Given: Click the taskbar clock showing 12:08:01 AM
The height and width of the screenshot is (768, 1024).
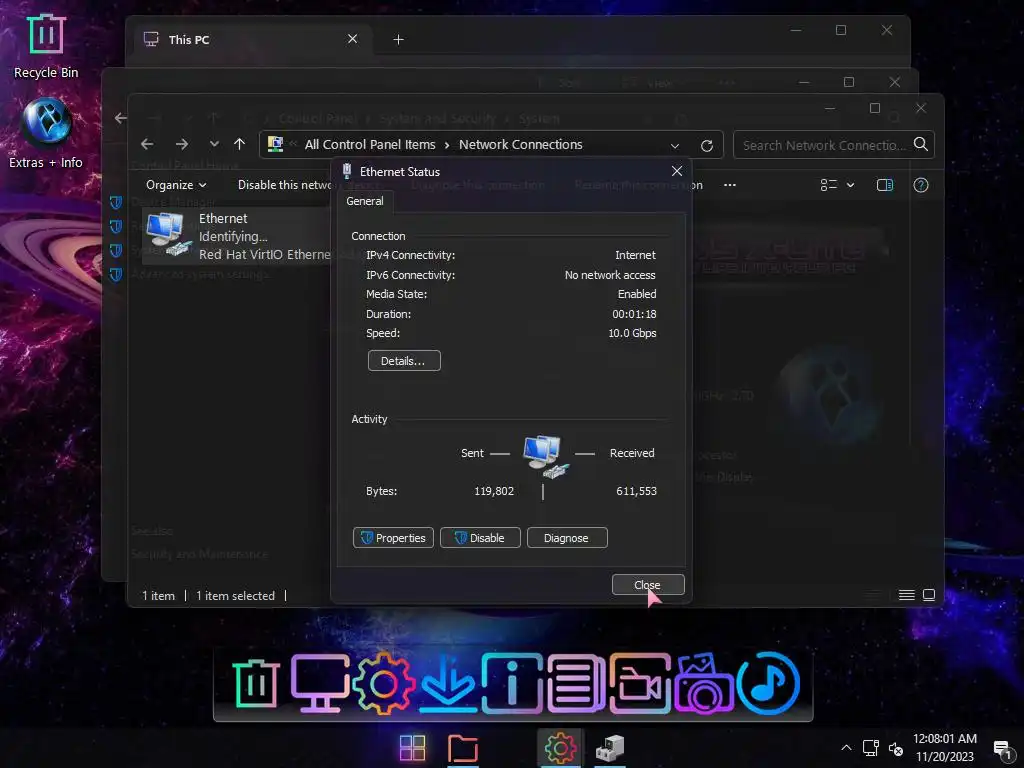Looking at the screenshot, I should 944,739.
